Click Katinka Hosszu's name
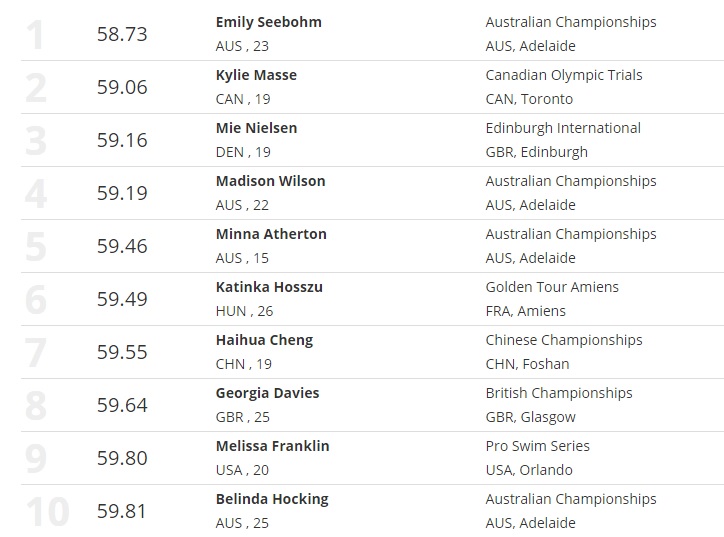Screen dimensions: 724x537 [269, 287]
